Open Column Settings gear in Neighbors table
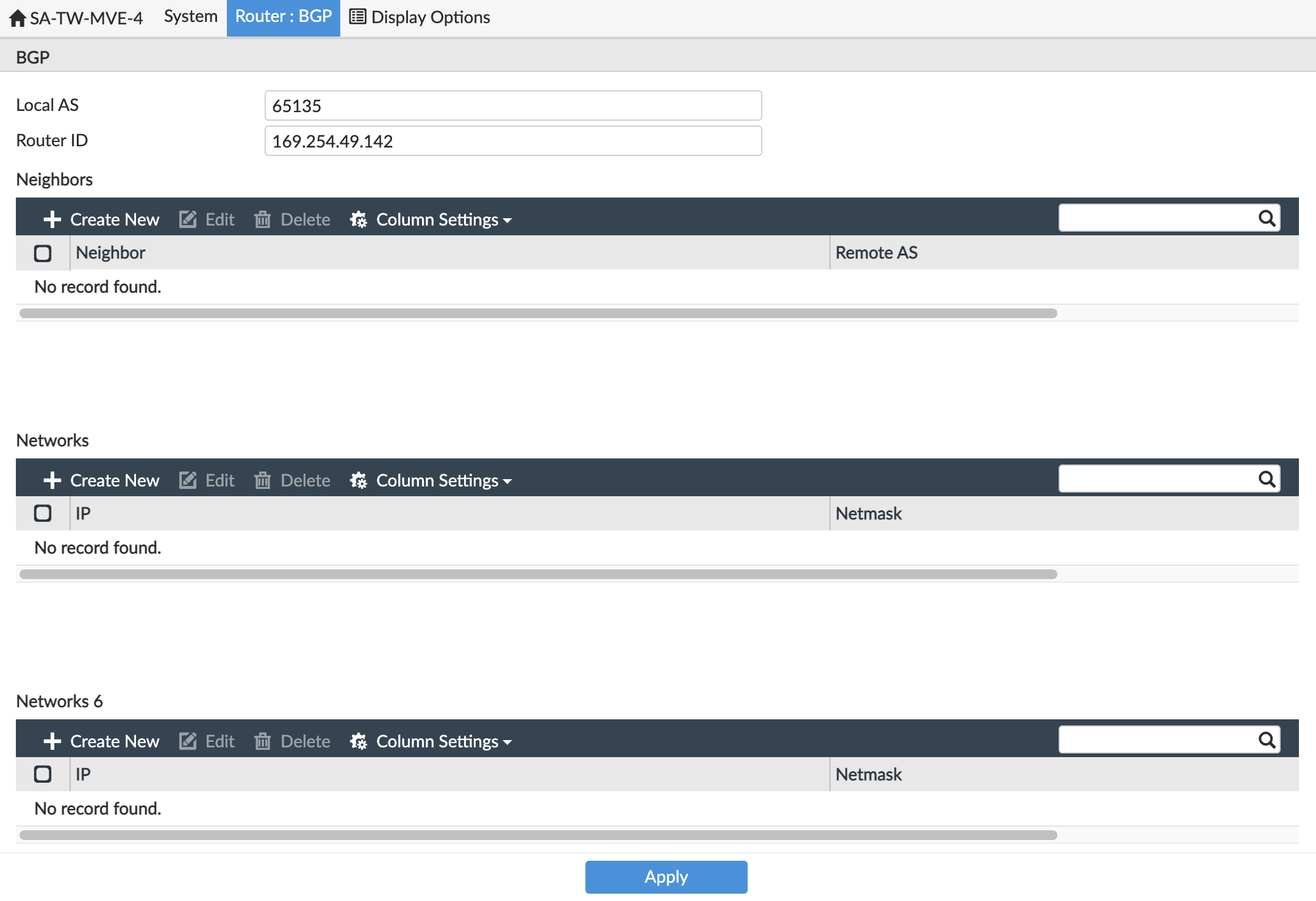The height and width of the screenshot is (901, 1316). pos(359,219)
